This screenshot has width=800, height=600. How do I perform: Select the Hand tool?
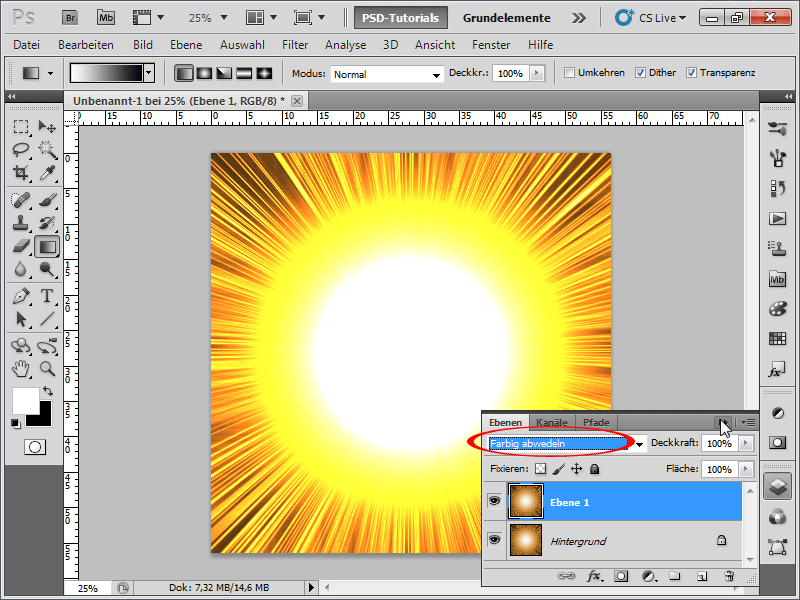click(x=21, y=369)
